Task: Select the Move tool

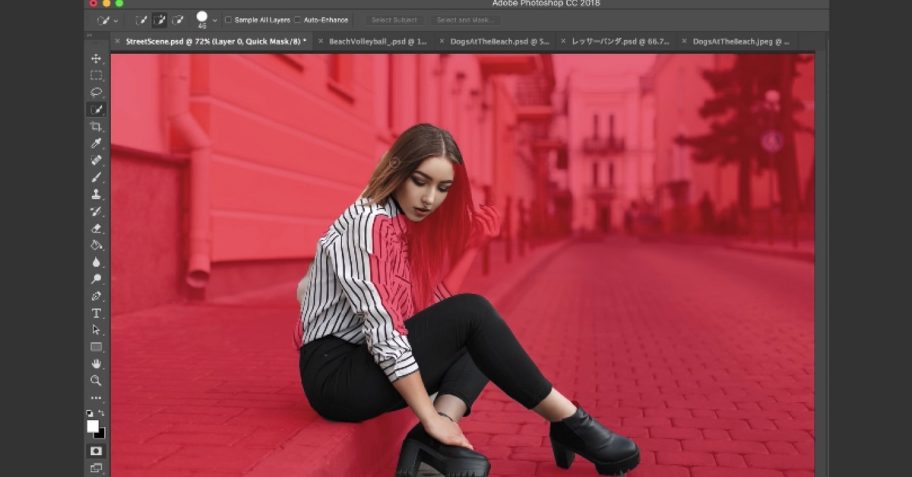Action: pos(96,59)
